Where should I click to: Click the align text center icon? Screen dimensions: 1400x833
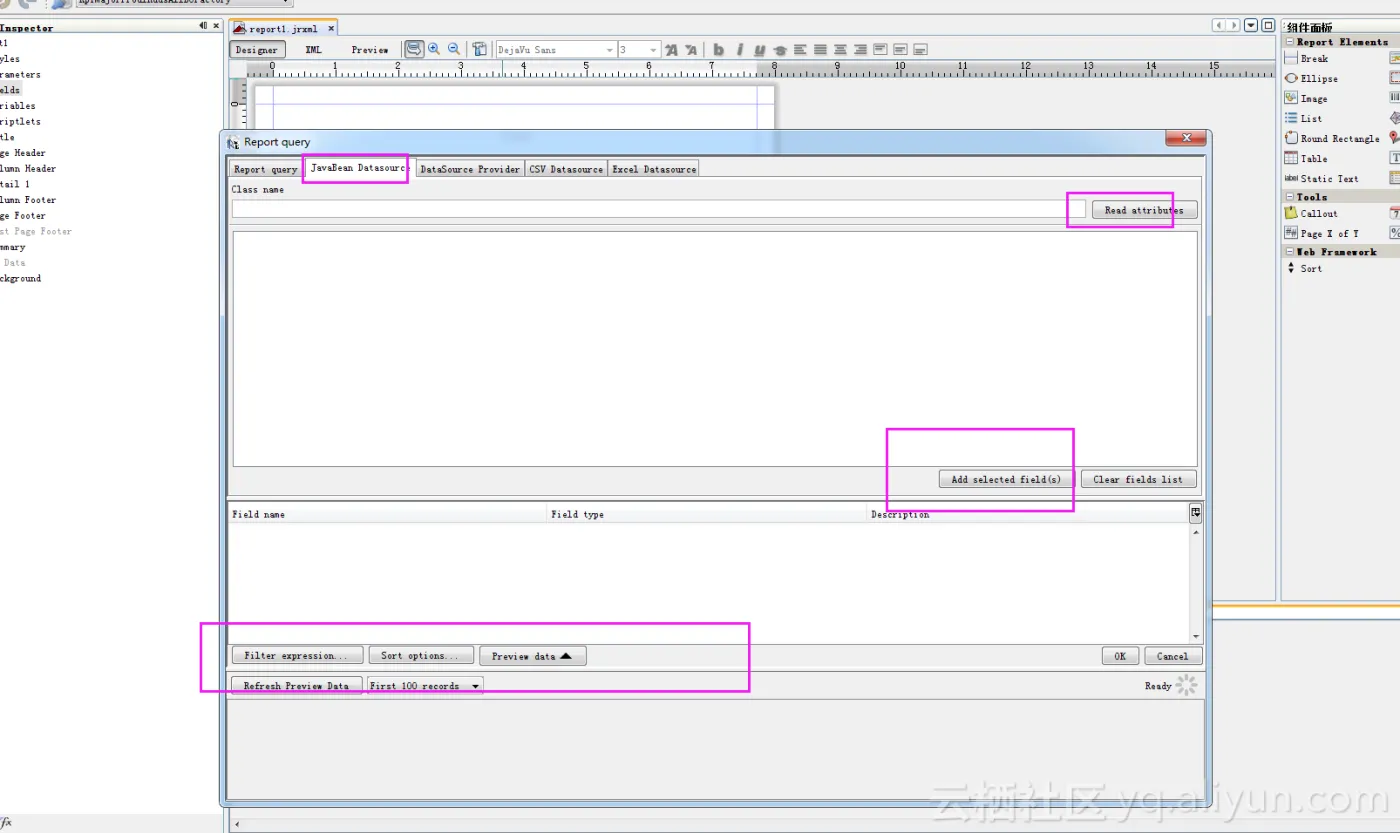tap(840, 50)
